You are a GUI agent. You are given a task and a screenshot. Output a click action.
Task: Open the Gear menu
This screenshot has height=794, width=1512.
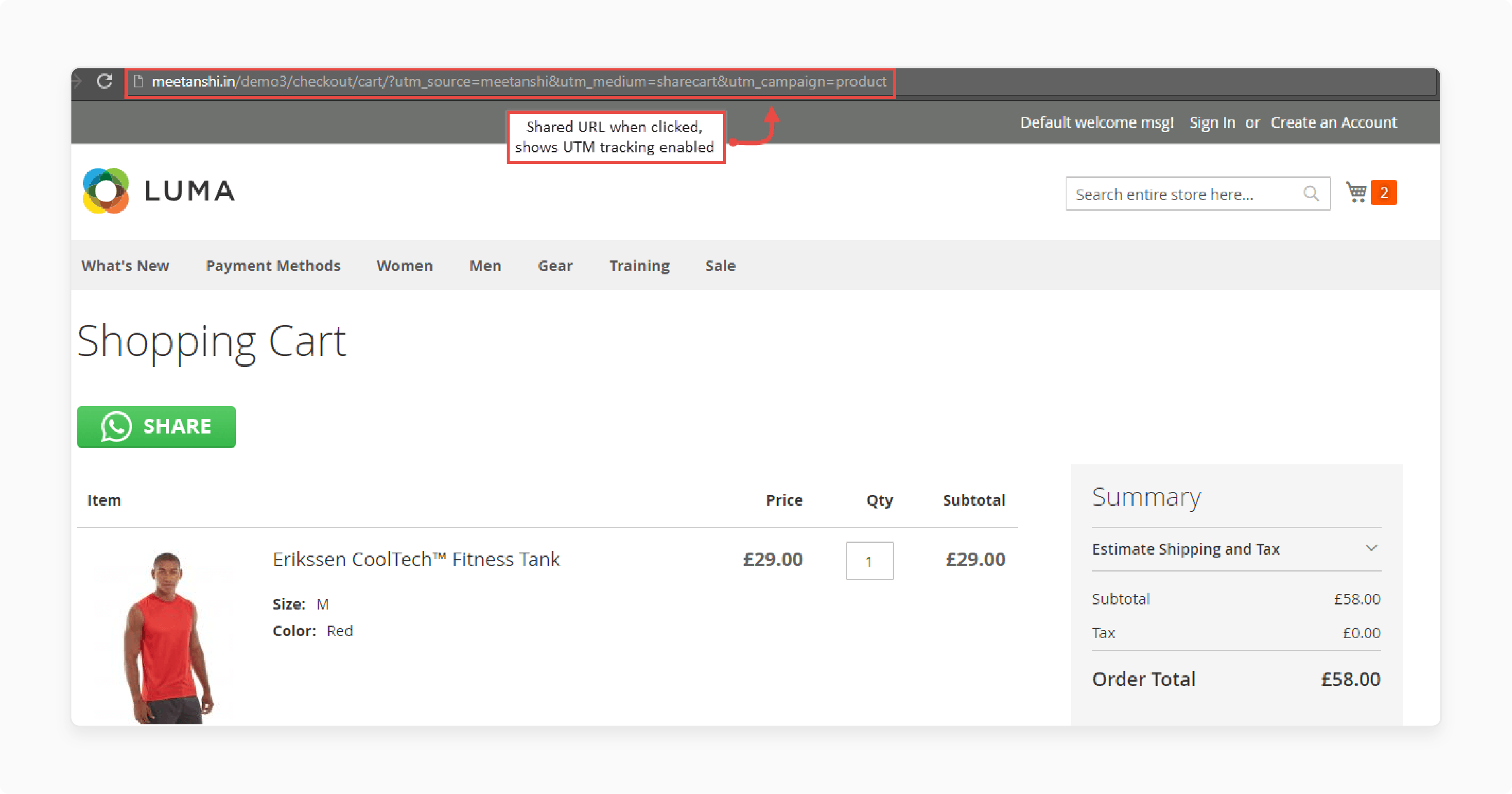[555, 266]
